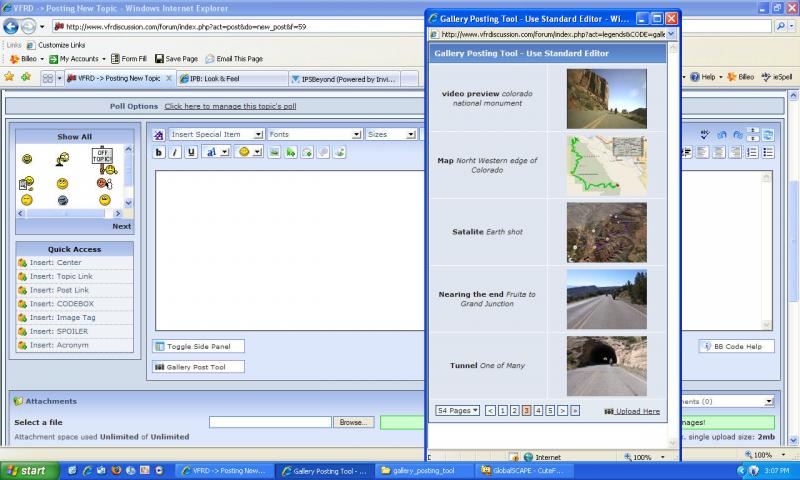Open the emoticon picker dropdown arrow
Screen dimensions: 800x480
[258, 152]
